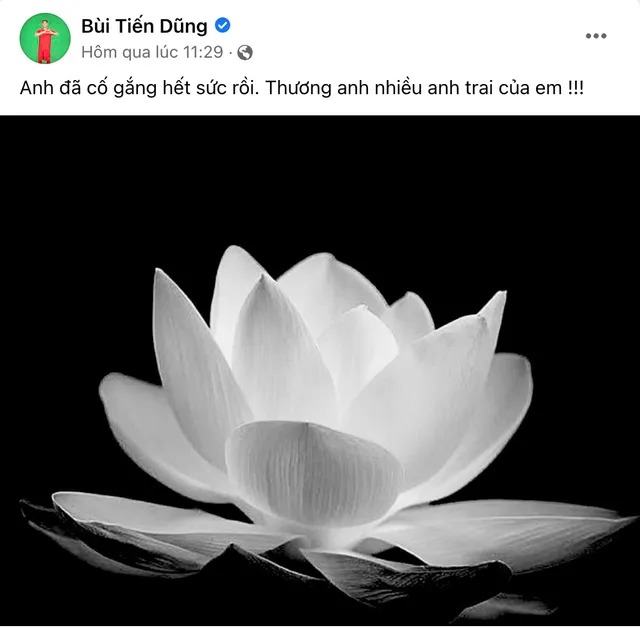Screen dimensions: 640x628
Task: Click the rounded front center lotus petal
Action: 314,473
